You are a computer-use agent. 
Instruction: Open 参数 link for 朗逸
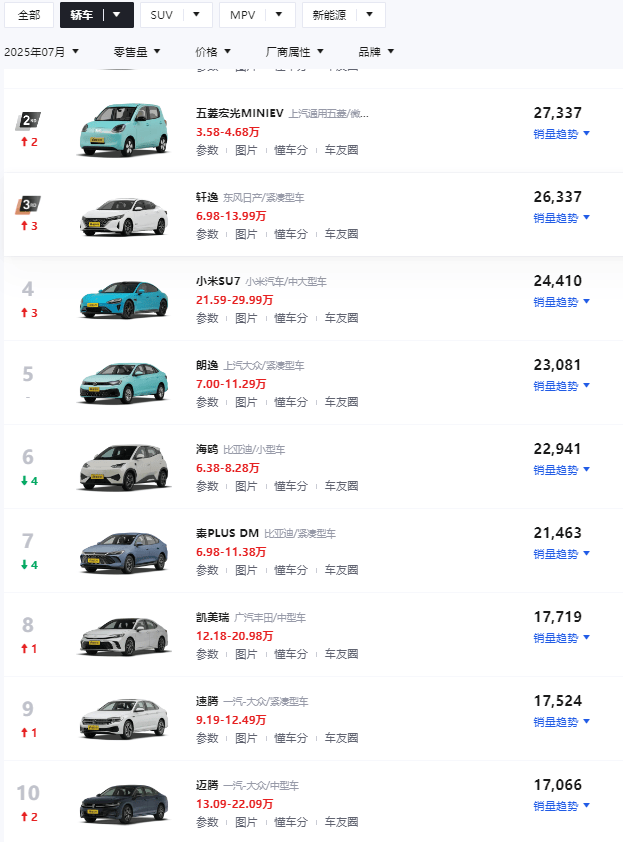click(207, 402)
